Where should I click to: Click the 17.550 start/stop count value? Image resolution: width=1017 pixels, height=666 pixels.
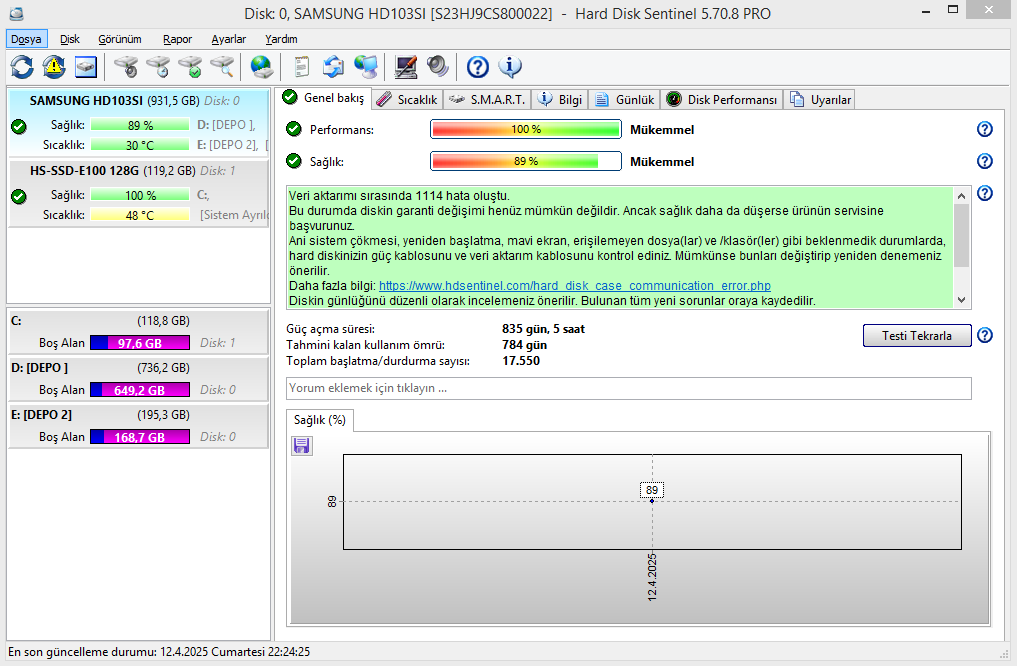click(x=521, y=361)
